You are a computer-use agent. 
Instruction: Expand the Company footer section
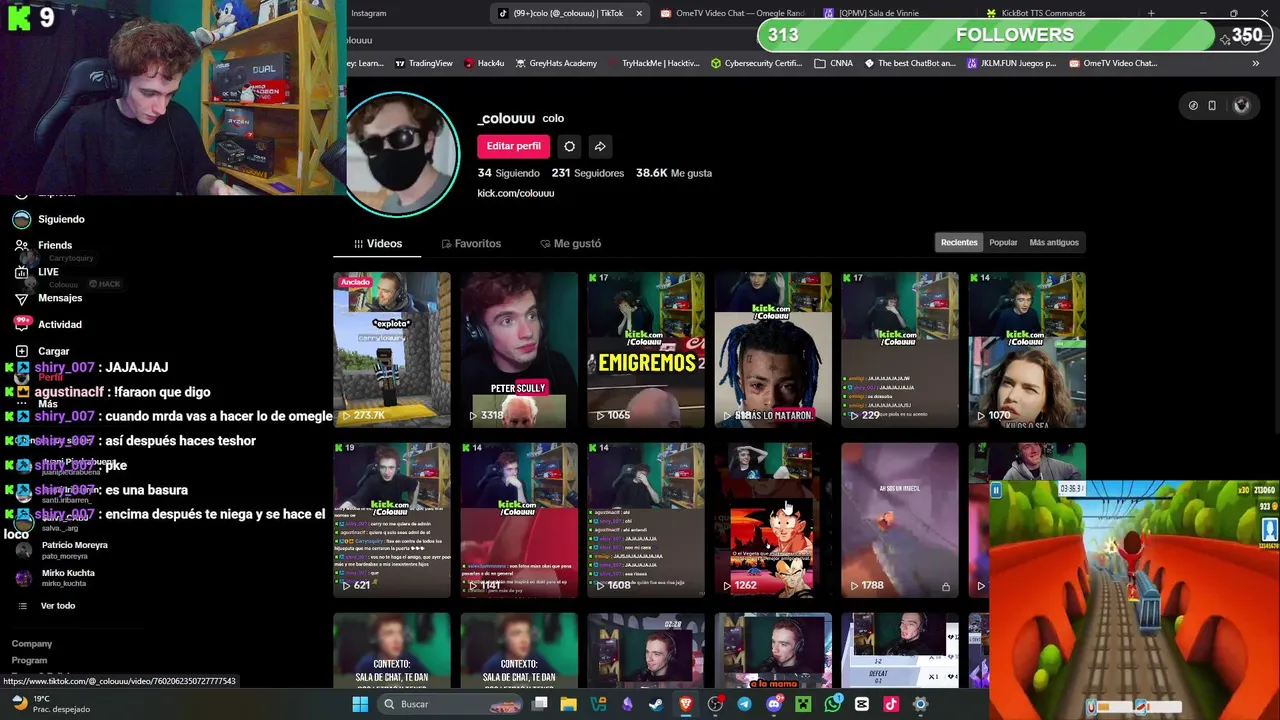click(x=32, y=644)
